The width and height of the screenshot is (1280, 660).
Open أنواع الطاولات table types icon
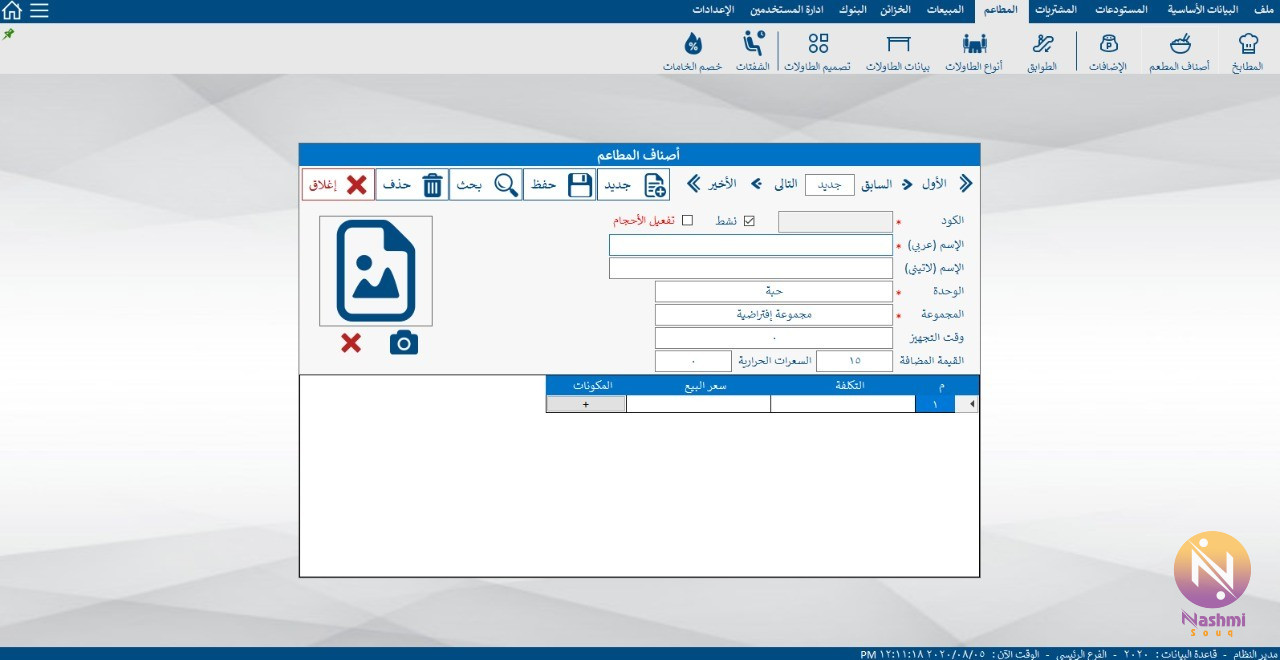point(974,44)
